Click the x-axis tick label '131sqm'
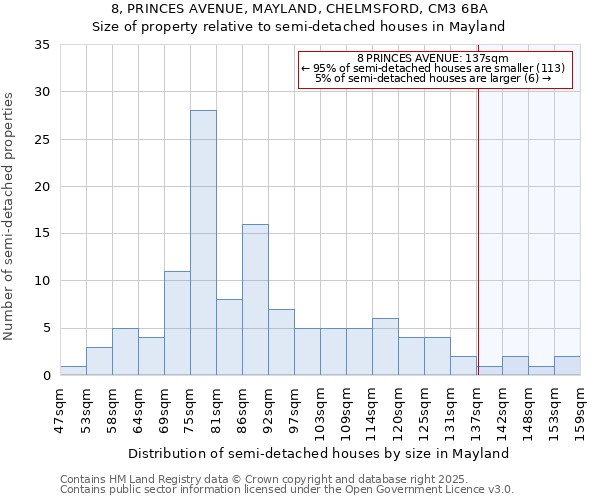 click(x=450, y=415)
